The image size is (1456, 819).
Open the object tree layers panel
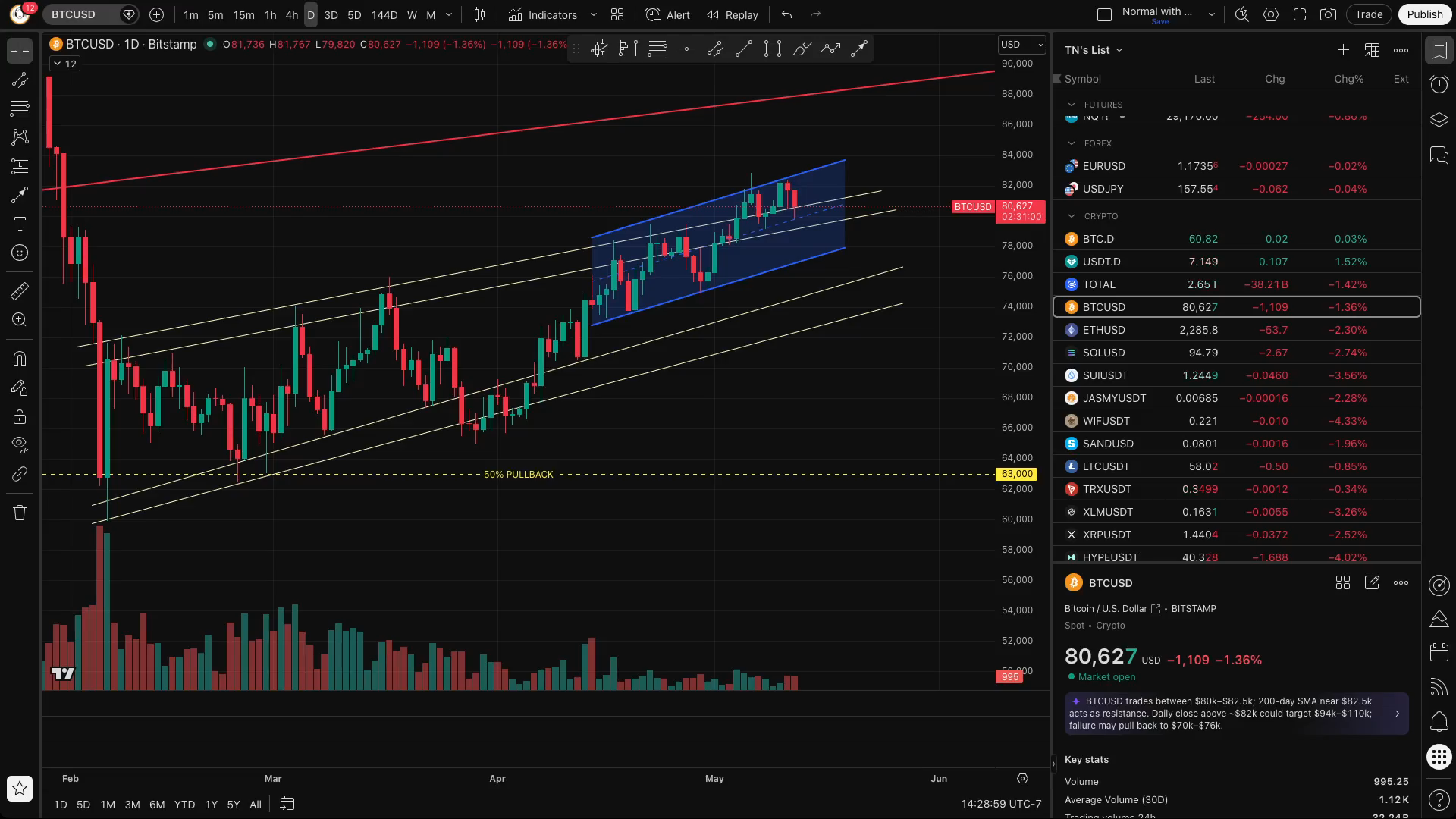click(x=1439, y=120)
